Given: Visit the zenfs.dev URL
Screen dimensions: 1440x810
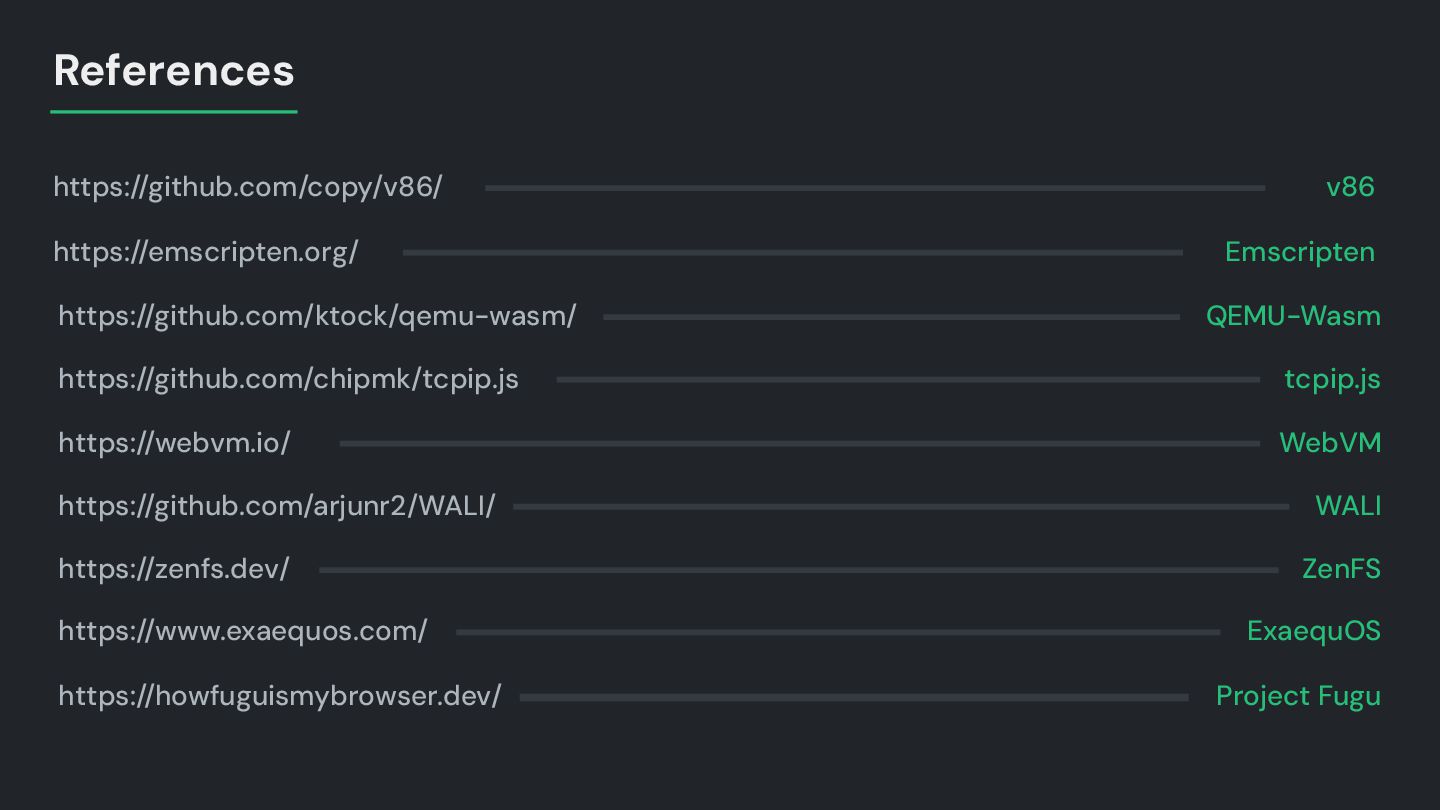Looking at the screenshot, I should 174,569.
